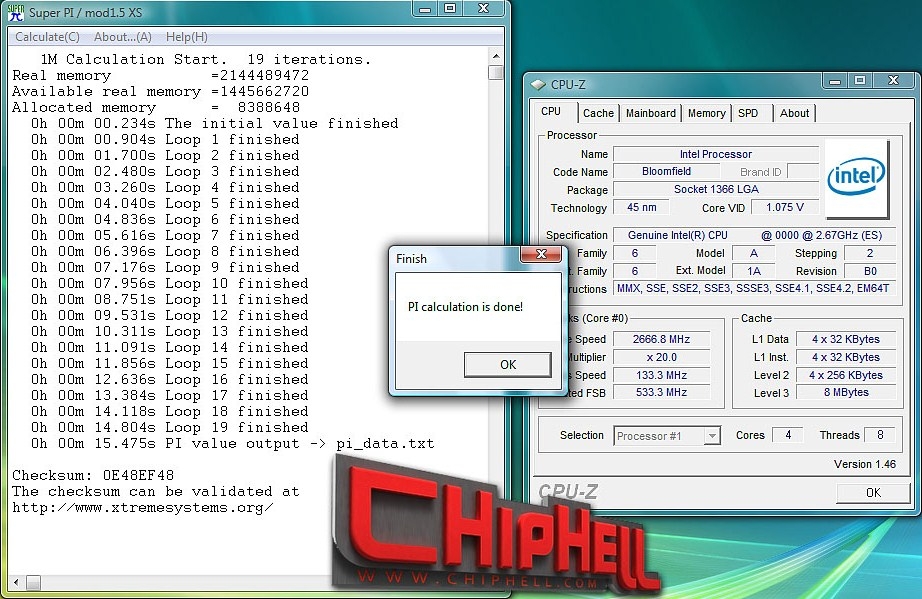Image resolution: width=922 pixels, height=599 pixels.
Task: Click the Real memory =2144489472 line
Action: (161, 75)
